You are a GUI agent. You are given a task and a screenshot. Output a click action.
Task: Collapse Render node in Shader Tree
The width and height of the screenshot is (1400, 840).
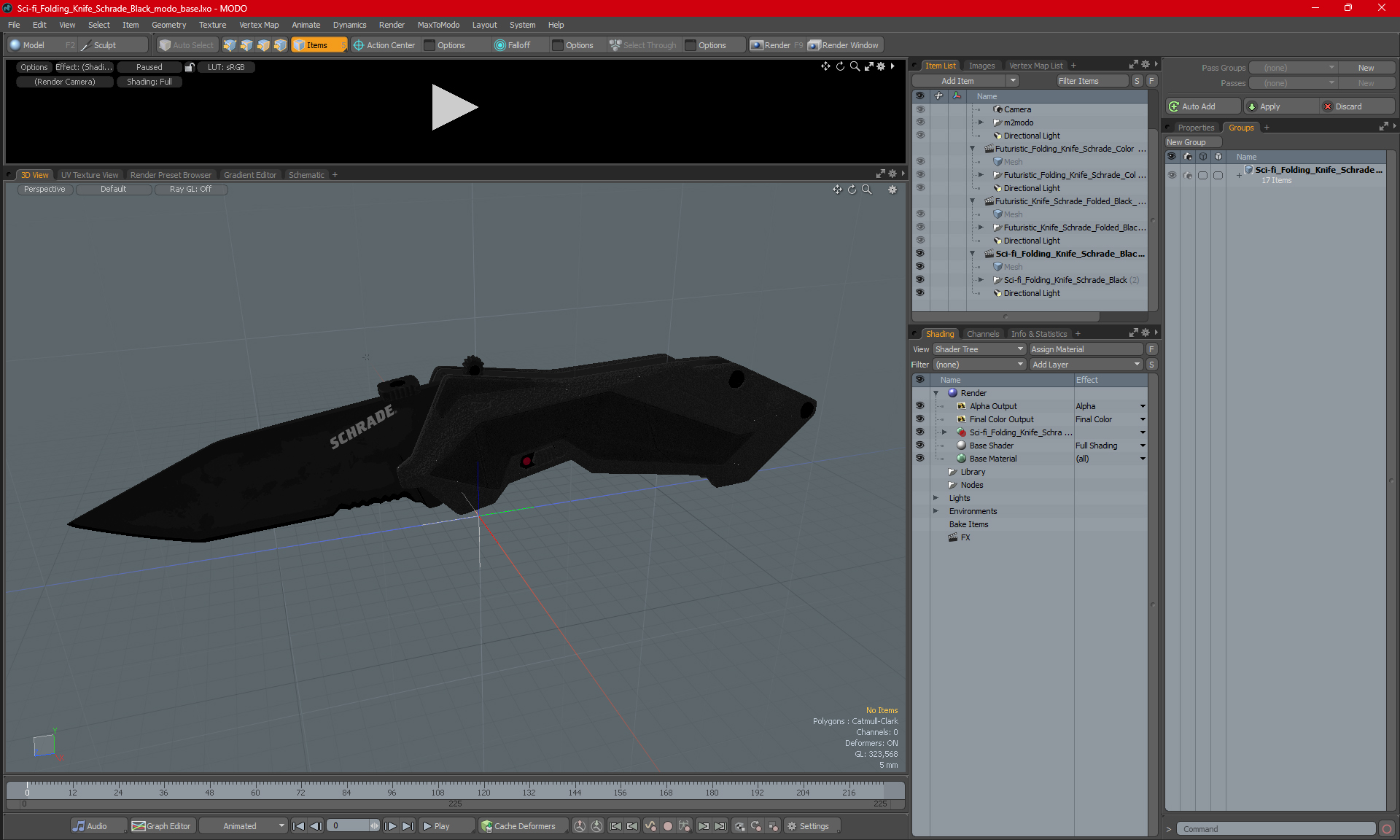936,393
